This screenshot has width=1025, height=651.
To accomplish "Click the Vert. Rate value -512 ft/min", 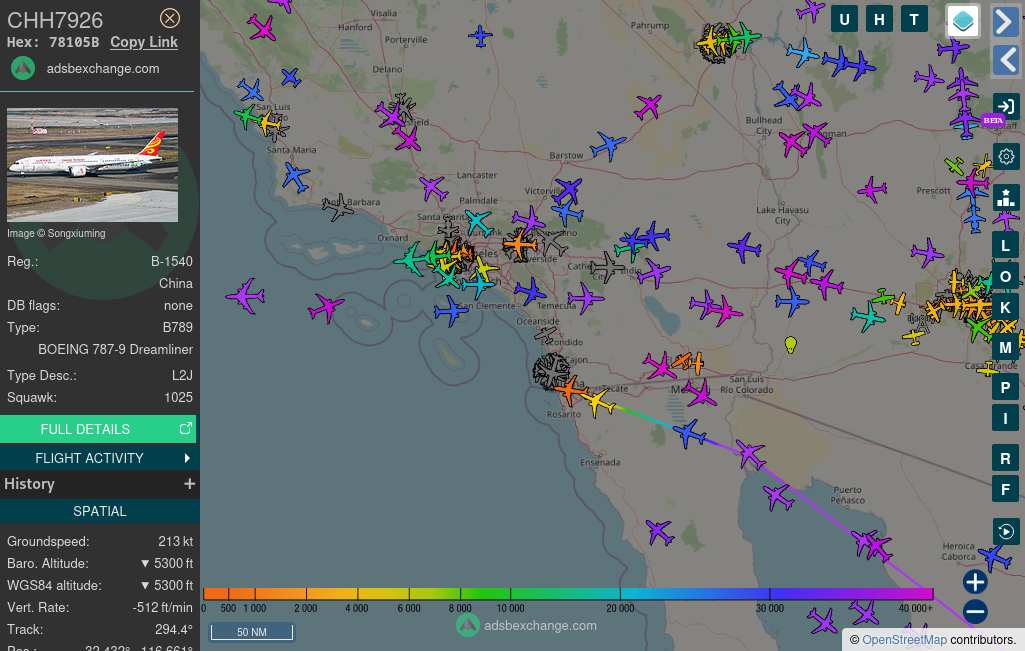I will tap(163, 607).
